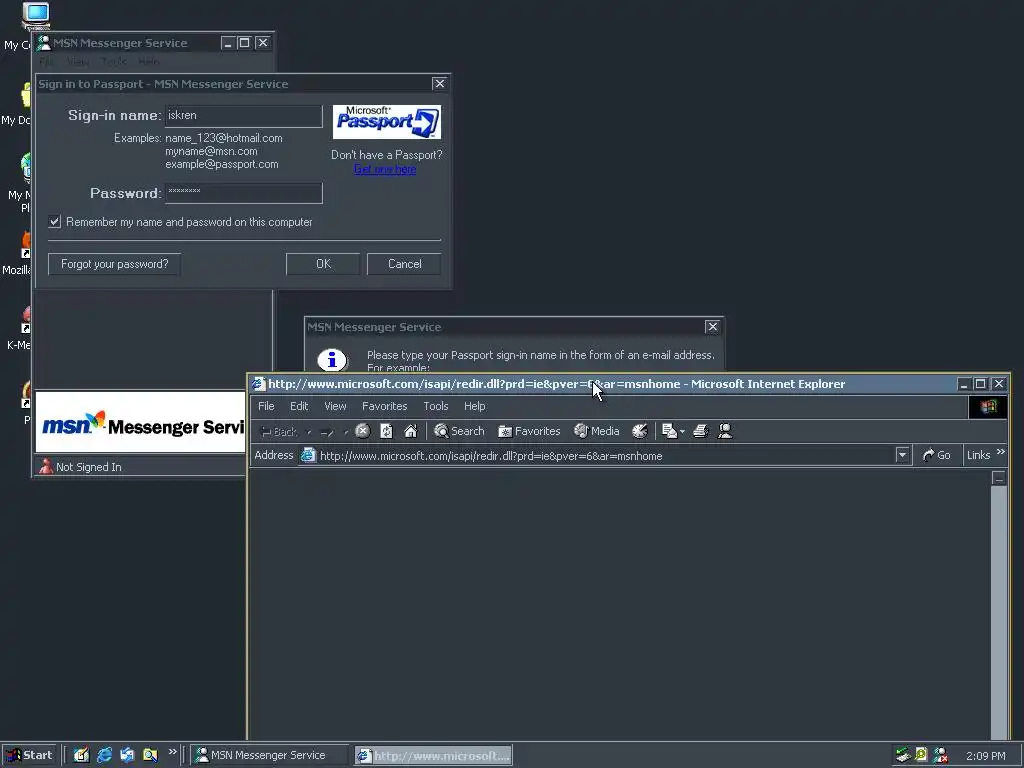
Task: Click the network tray icon
Action: (903, 756)
